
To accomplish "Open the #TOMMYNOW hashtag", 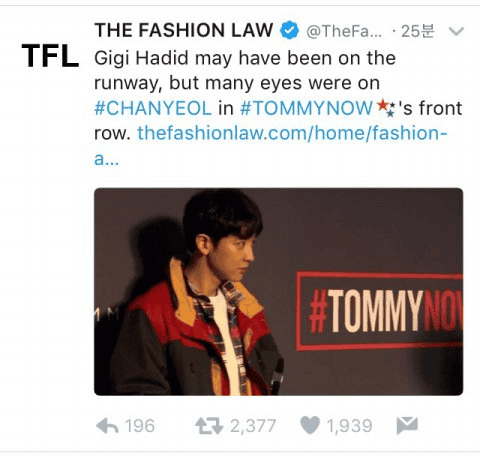I will point(306,108).
